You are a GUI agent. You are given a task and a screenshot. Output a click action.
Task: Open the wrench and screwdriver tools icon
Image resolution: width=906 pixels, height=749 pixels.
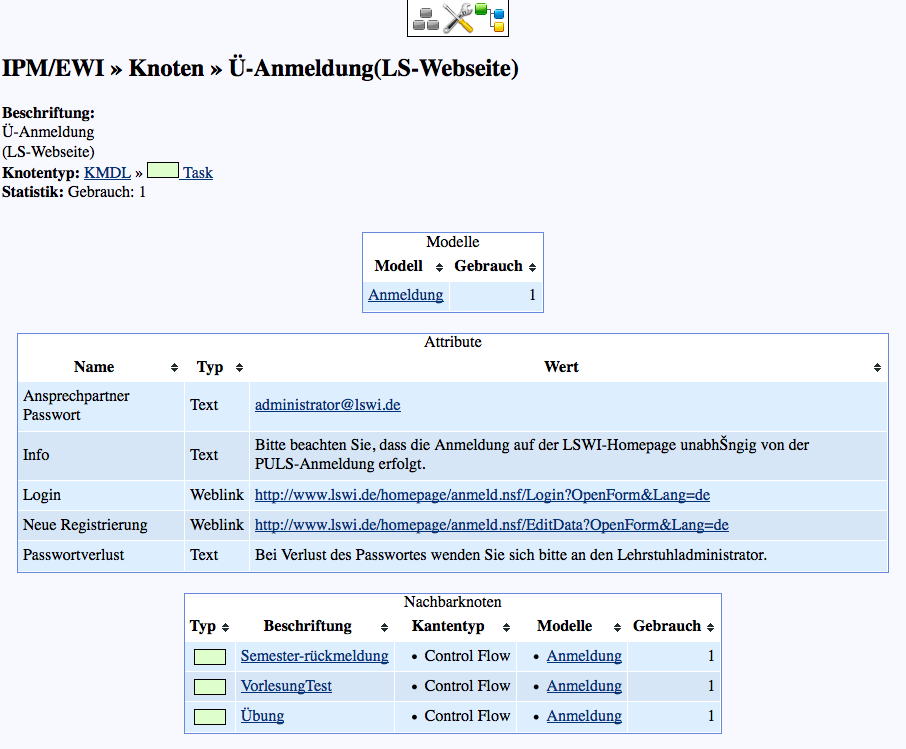point(458,18)
